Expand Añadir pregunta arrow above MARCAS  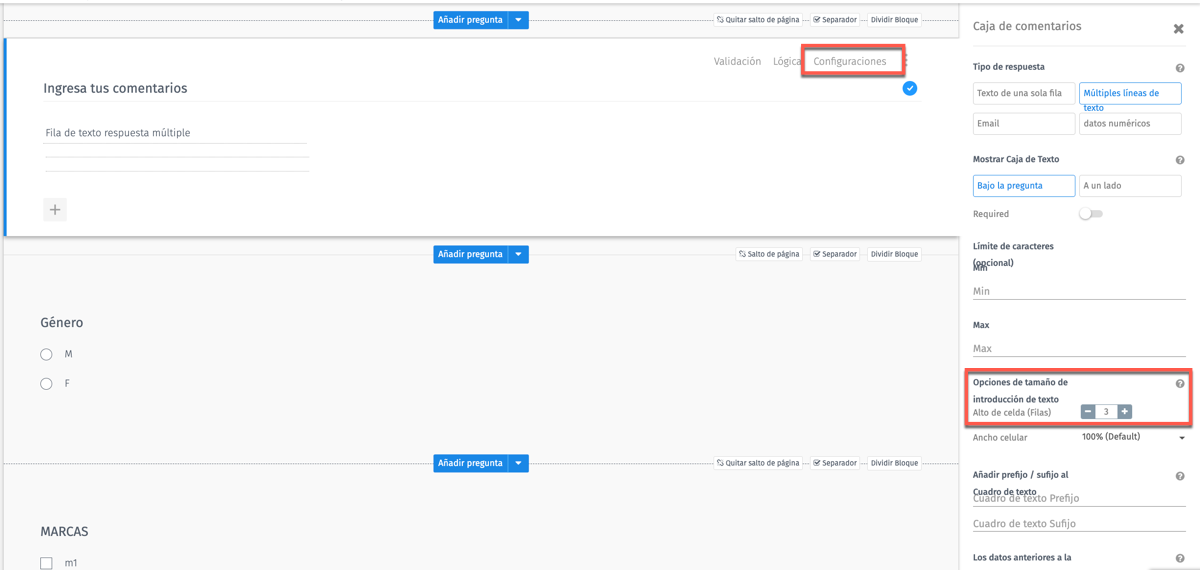pos(518,463)
